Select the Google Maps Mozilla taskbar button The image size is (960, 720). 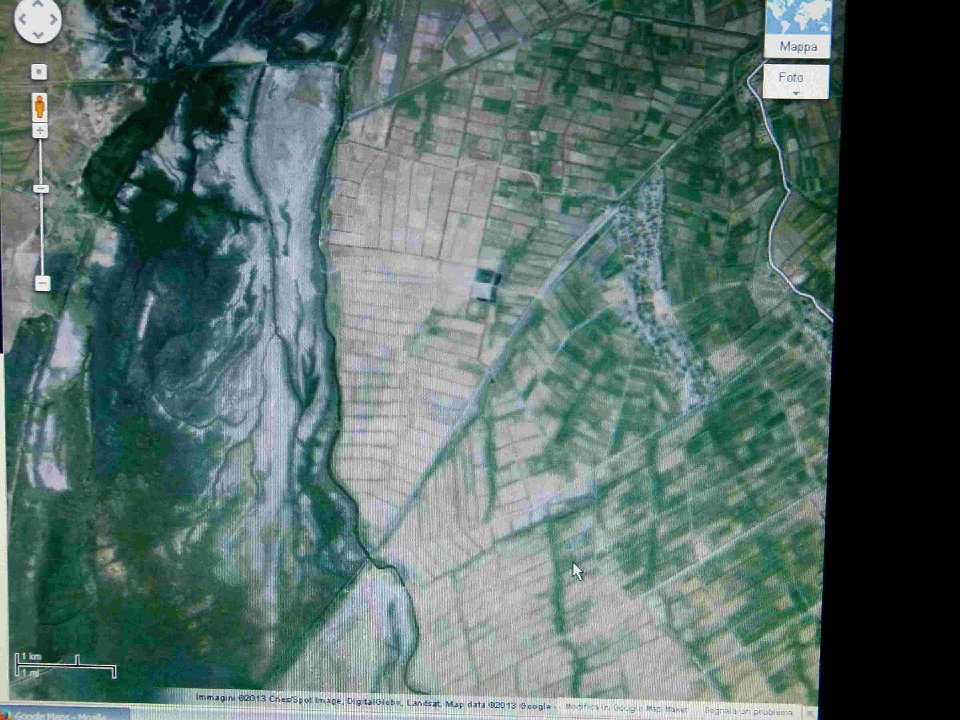(64, 714)
